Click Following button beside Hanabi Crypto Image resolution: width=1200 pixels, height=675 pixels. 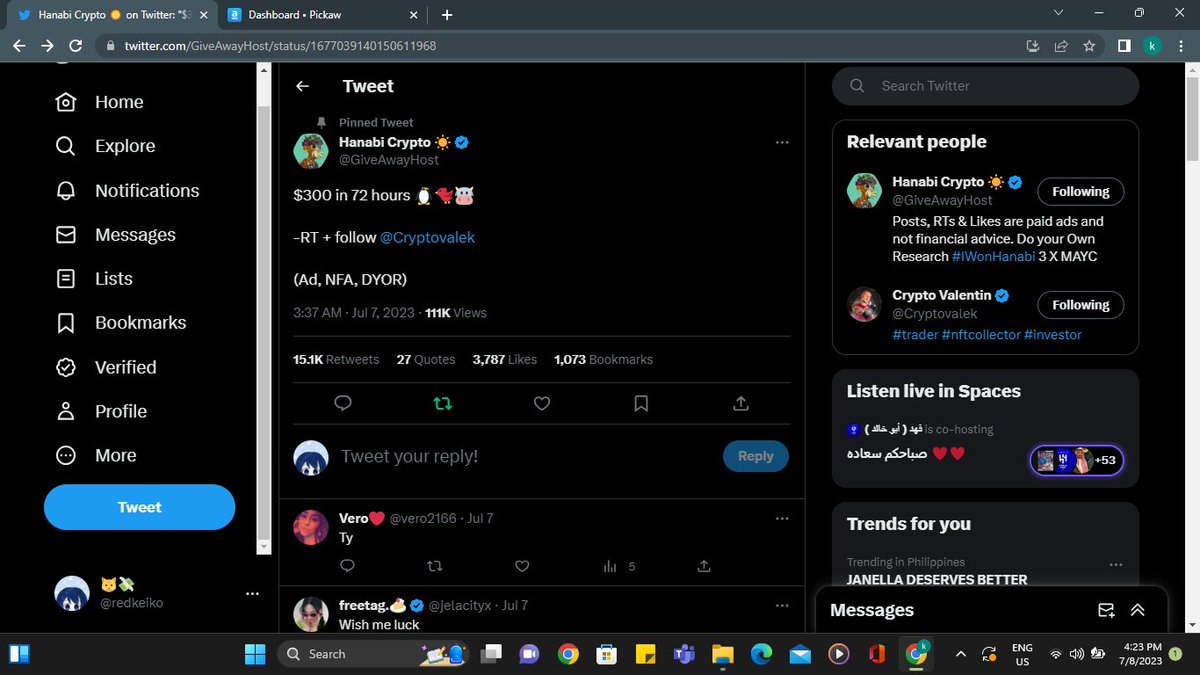[1080, 191]
